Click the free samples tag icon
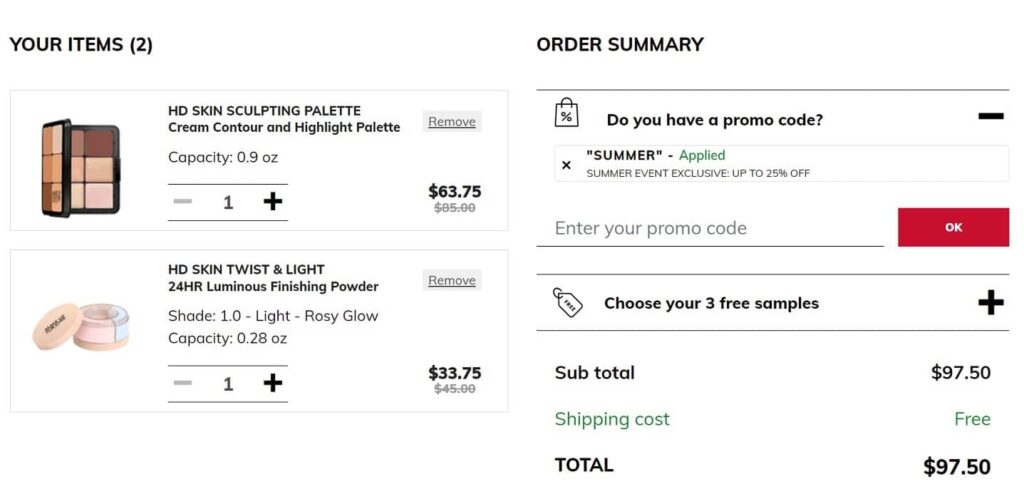The image size is (1024, 499). (x=568, y=302)
